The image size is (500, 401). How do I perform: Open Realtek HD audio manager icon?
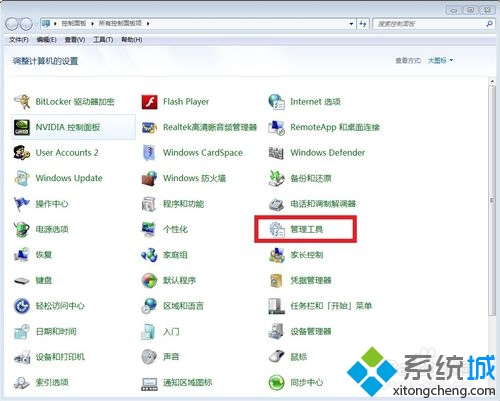(149, 127)
